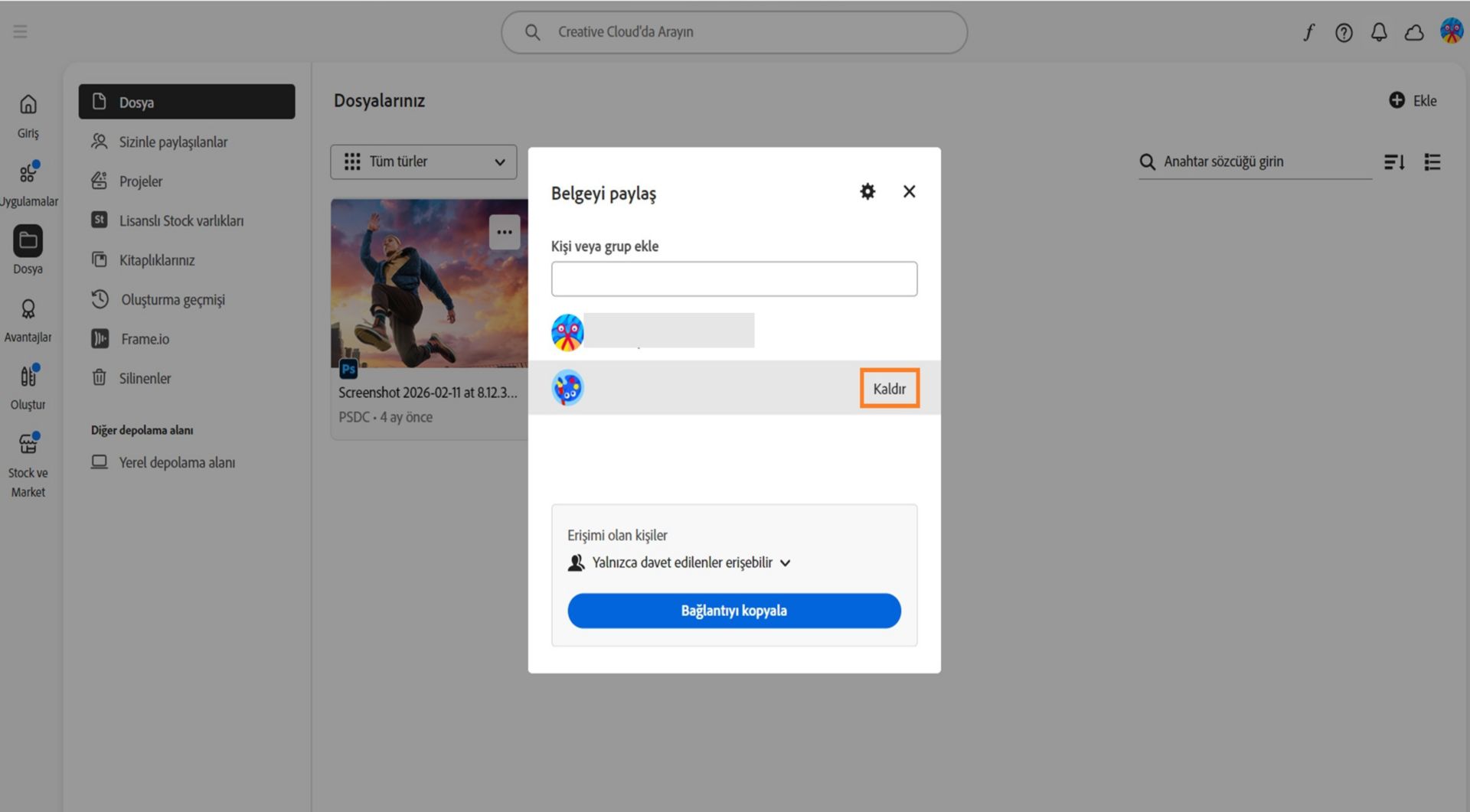1470x812 pixels.
Task: Click Bağlantıyı kopyala button
Action: (734, 611)
